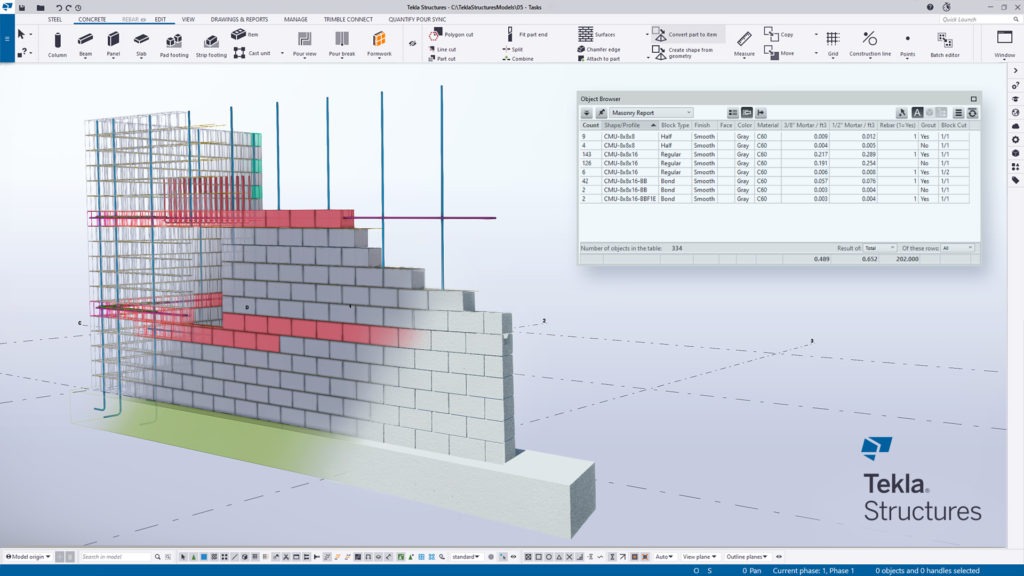
Task: Toggle the eye visibility icon in the ribbon
Action: [x=411, y=43]
